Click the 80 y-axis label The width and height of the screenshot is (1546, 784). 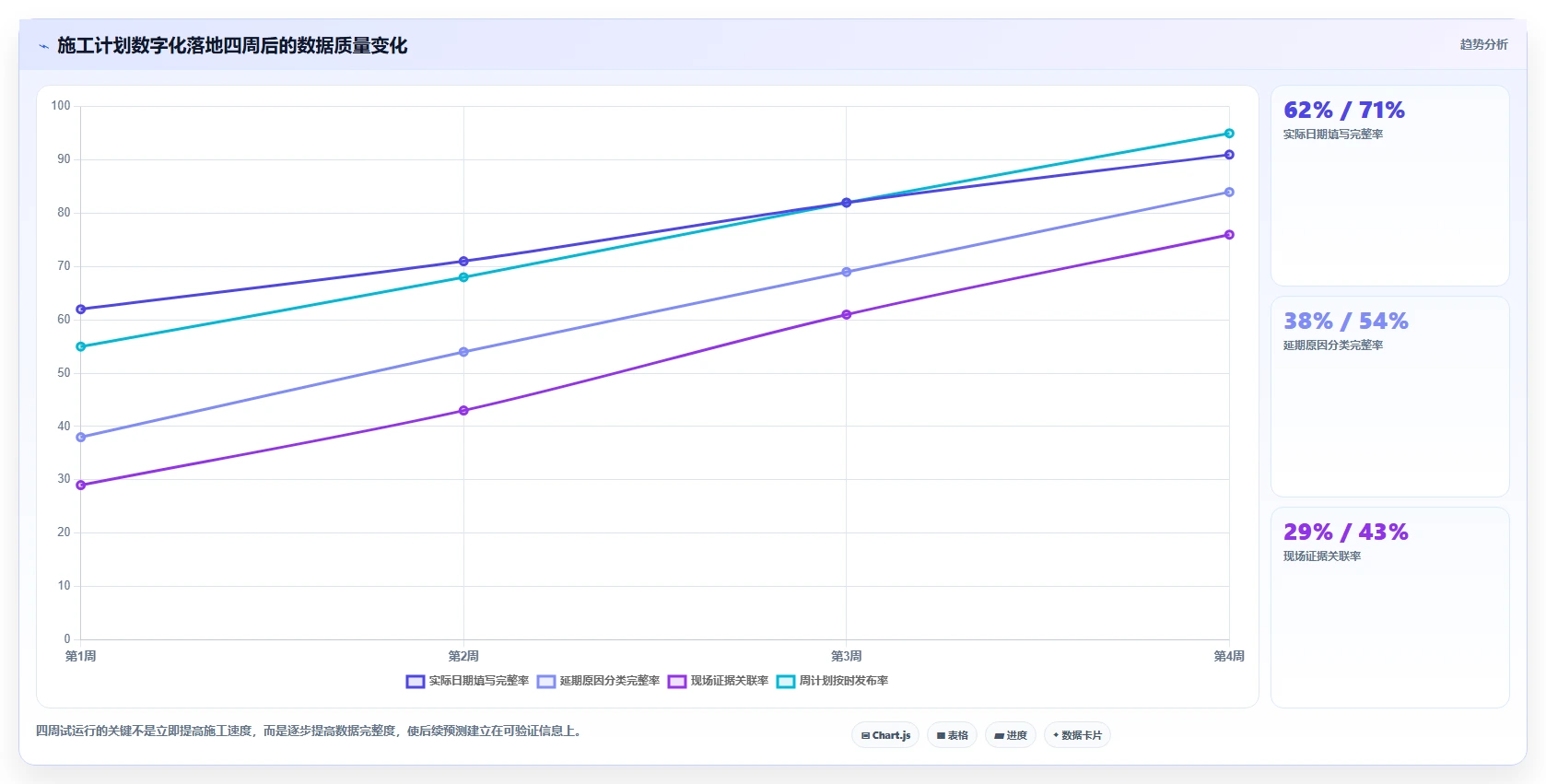tap(64, 213)
